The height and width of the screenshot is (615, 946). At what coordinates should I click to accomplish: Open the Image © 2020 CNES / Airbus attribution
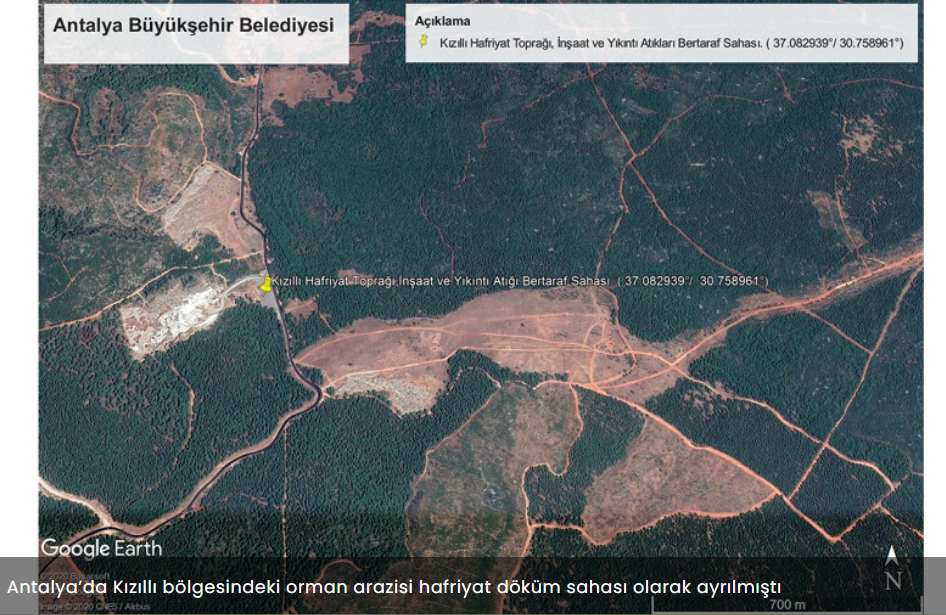click(95, 607)
